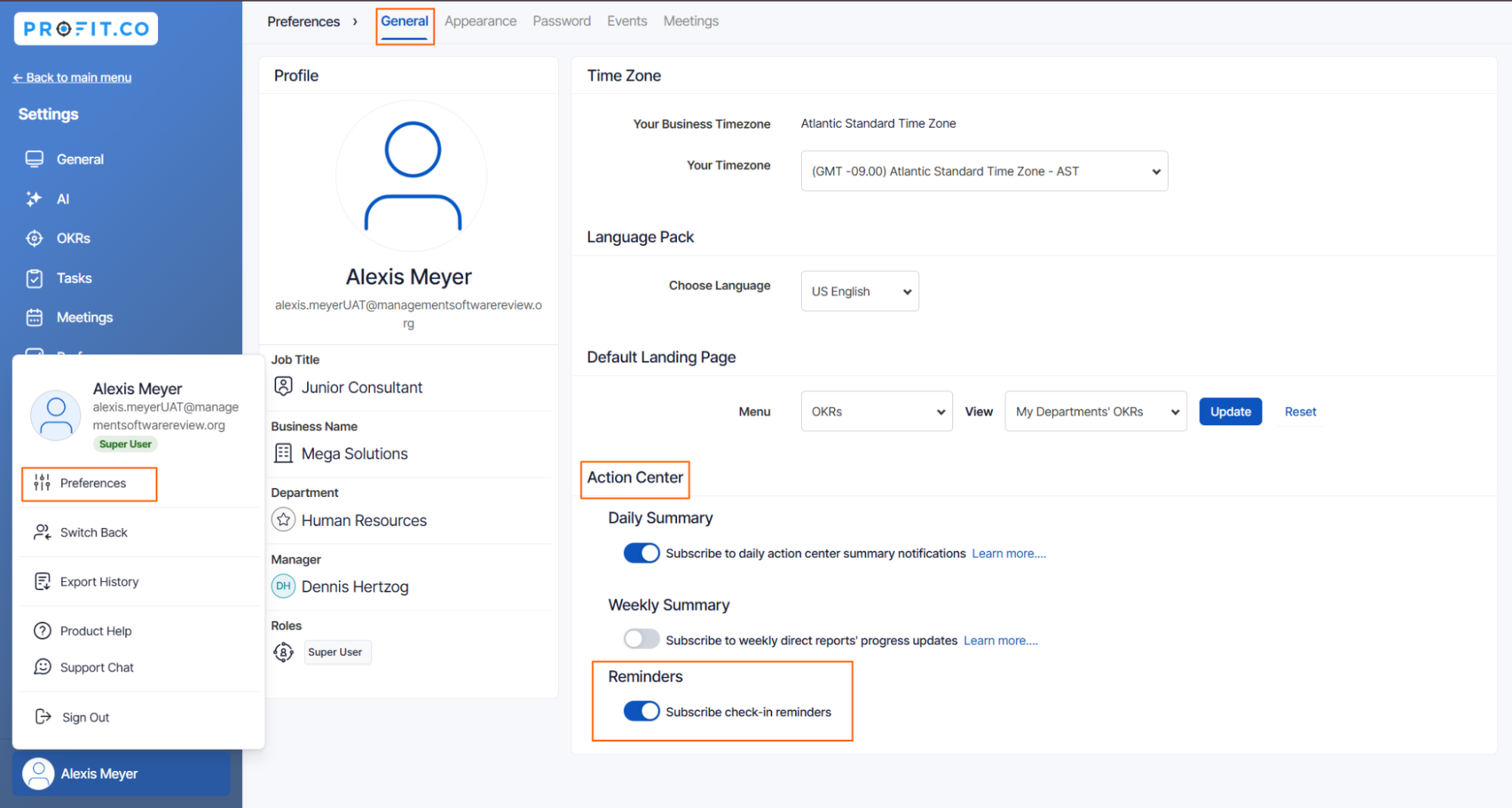Click the Meetings calendar icon in sidebar
Viewport: 1512px width, 808px height.
click(x=34, y=318)
